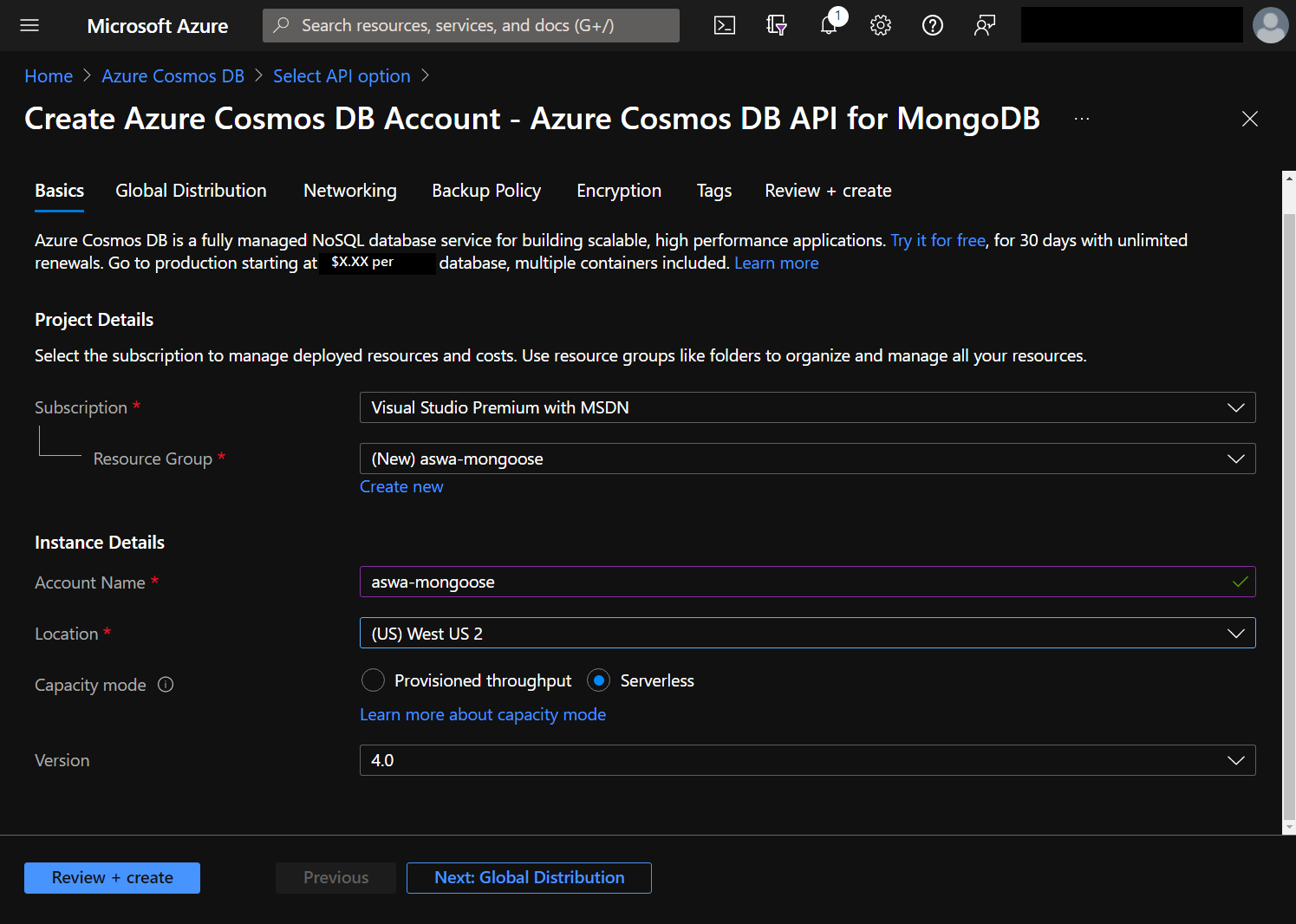The image size is (1296, 924).
Task: Switch to the Backup Policy tab
Action: tap(486, 191)
